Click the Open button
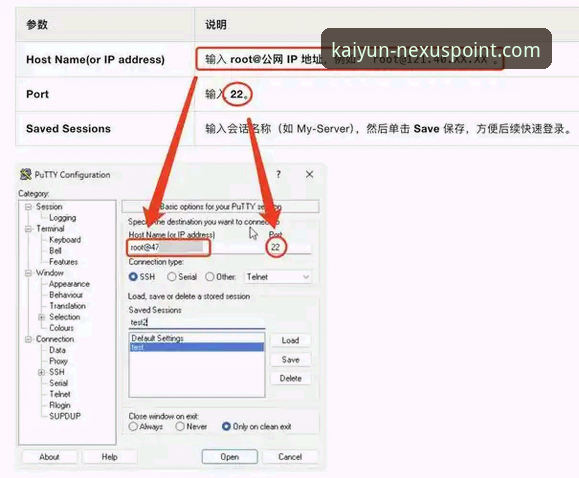This screenshot has height=478, width=579. coord(230,457)
